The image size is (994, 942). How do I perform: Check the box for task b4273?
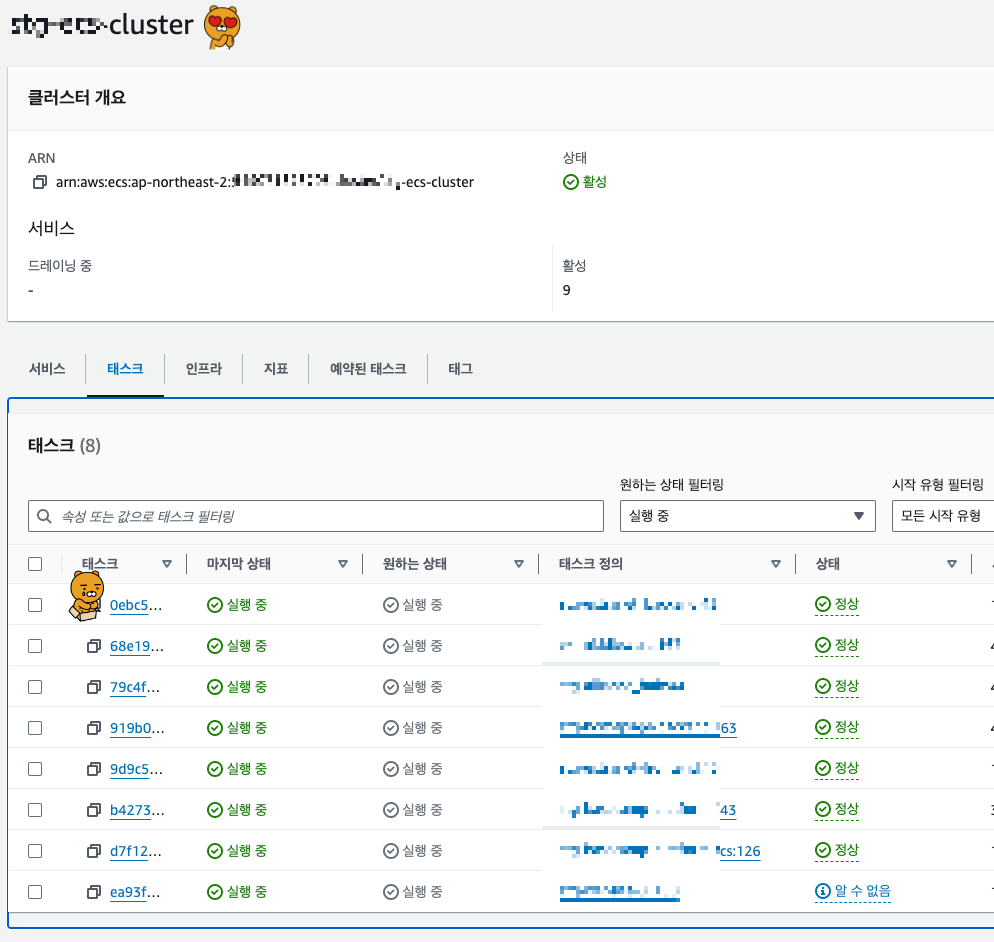[35, 810]
